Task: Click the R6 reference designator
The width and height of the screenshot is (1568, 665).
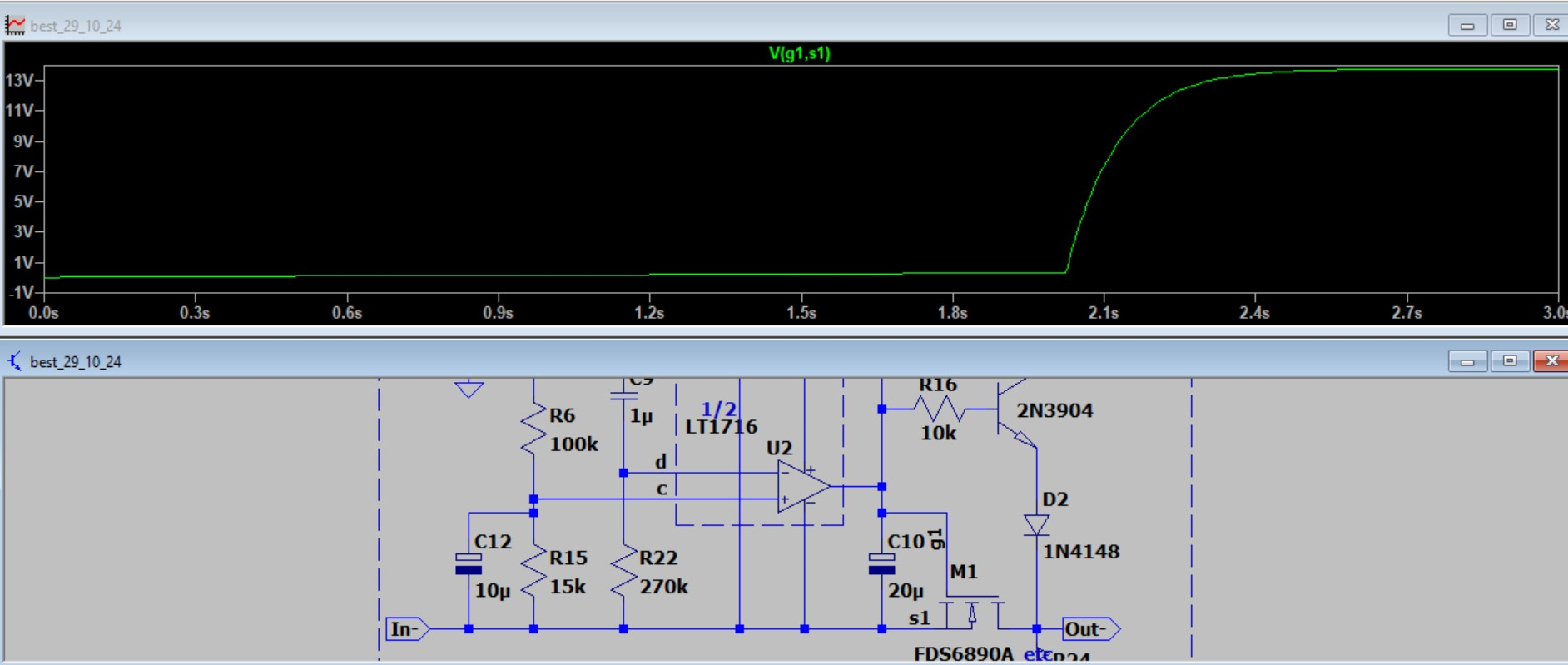Action: pyautogui.click(x=562, y=415)
